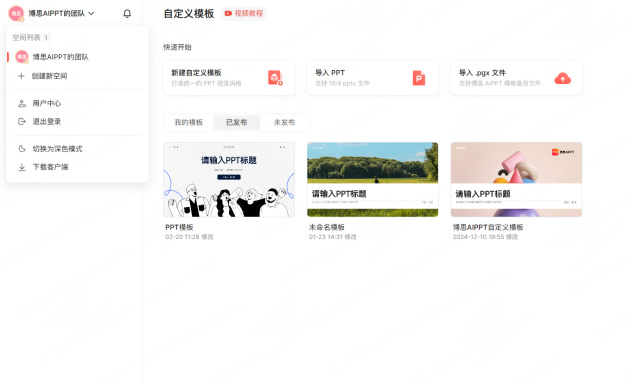Switch to the 未发布 tab
The width and height of the screenshot is (630, 382).
(284, 123)
